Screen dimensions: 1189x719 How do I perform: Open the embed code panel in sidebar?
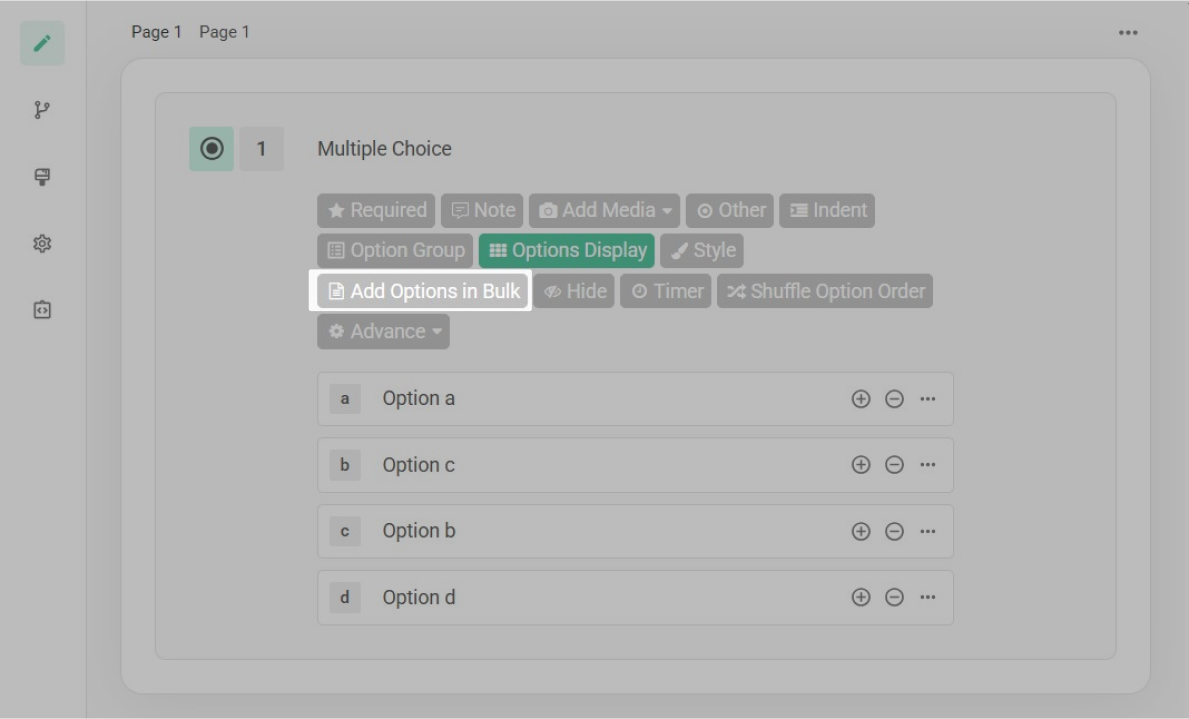point(42,310)
